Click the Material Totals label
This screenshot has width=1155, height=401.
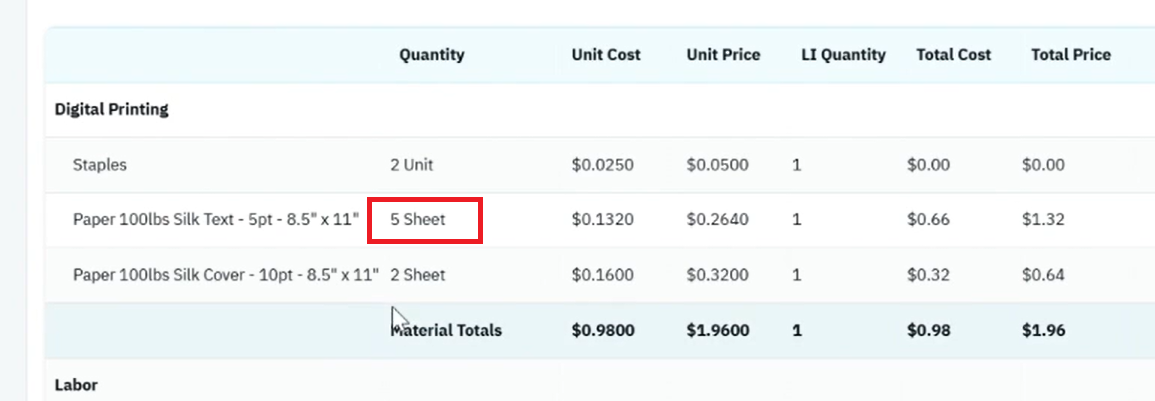click(446, 330)
